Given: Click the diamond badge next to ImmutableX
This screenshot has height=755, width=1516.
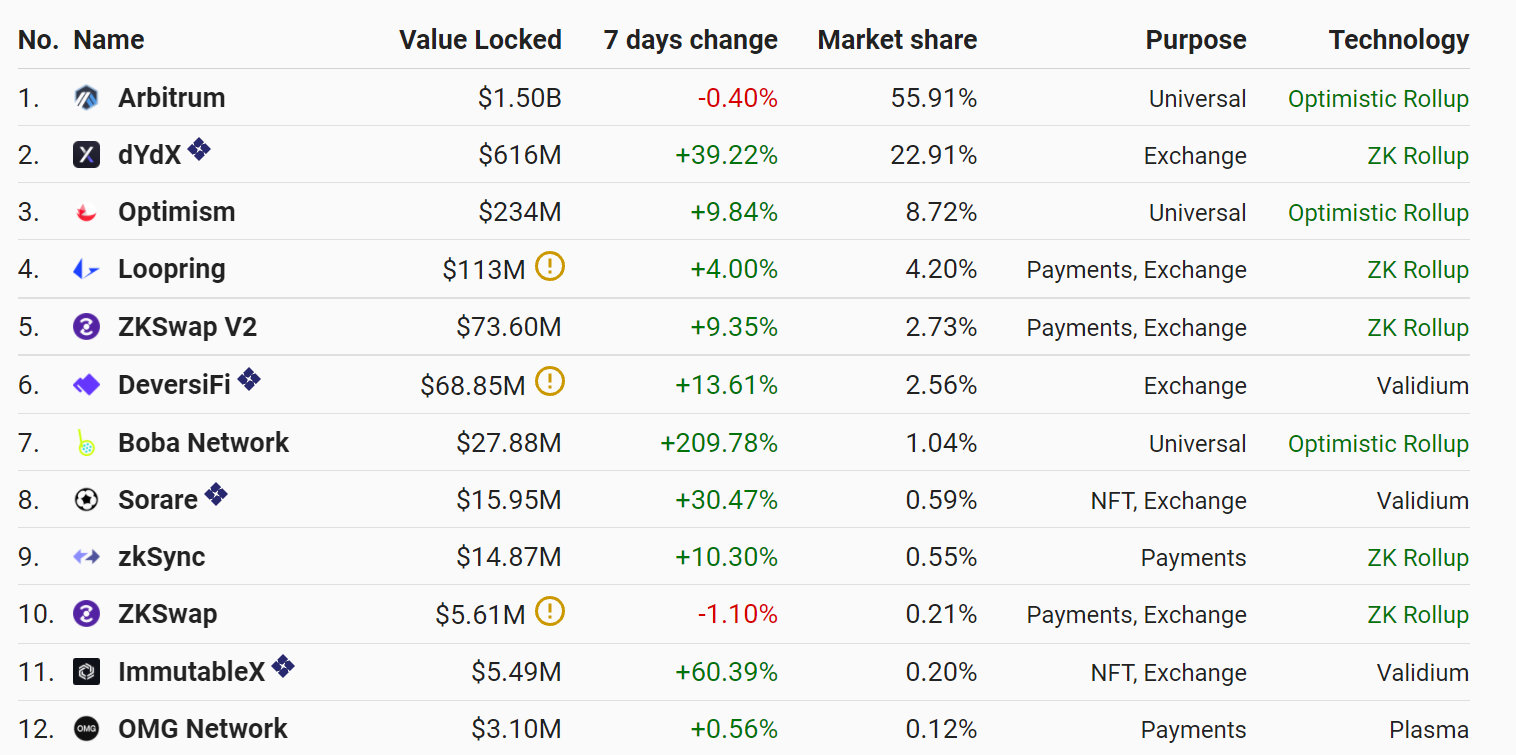Looking at the screenshot, I should click(283, 666).
